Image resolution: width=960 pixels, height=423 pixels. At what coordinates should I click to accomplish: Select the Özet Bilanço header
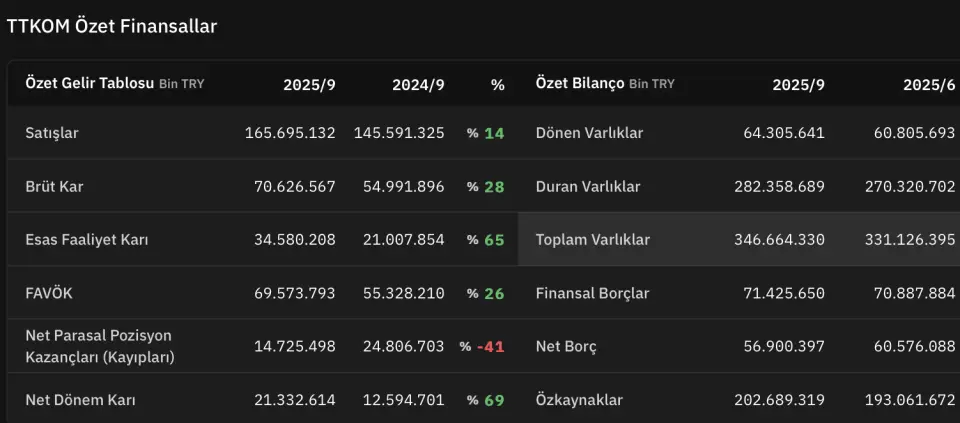point(580,83)
